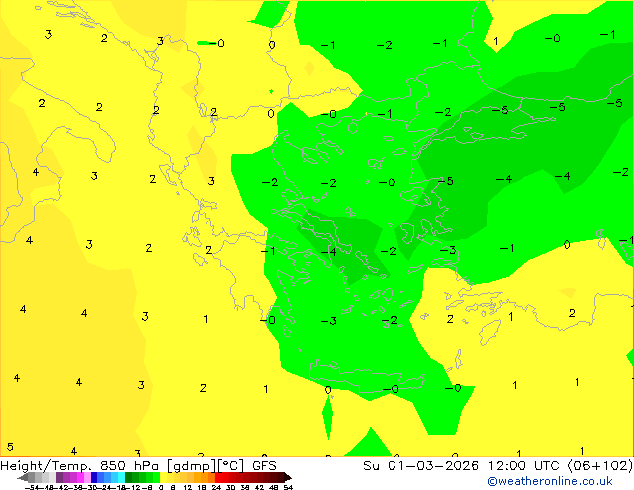Click the bright red legend swatch above 24
Screen dimensions: 634x490
click(218, 477)
